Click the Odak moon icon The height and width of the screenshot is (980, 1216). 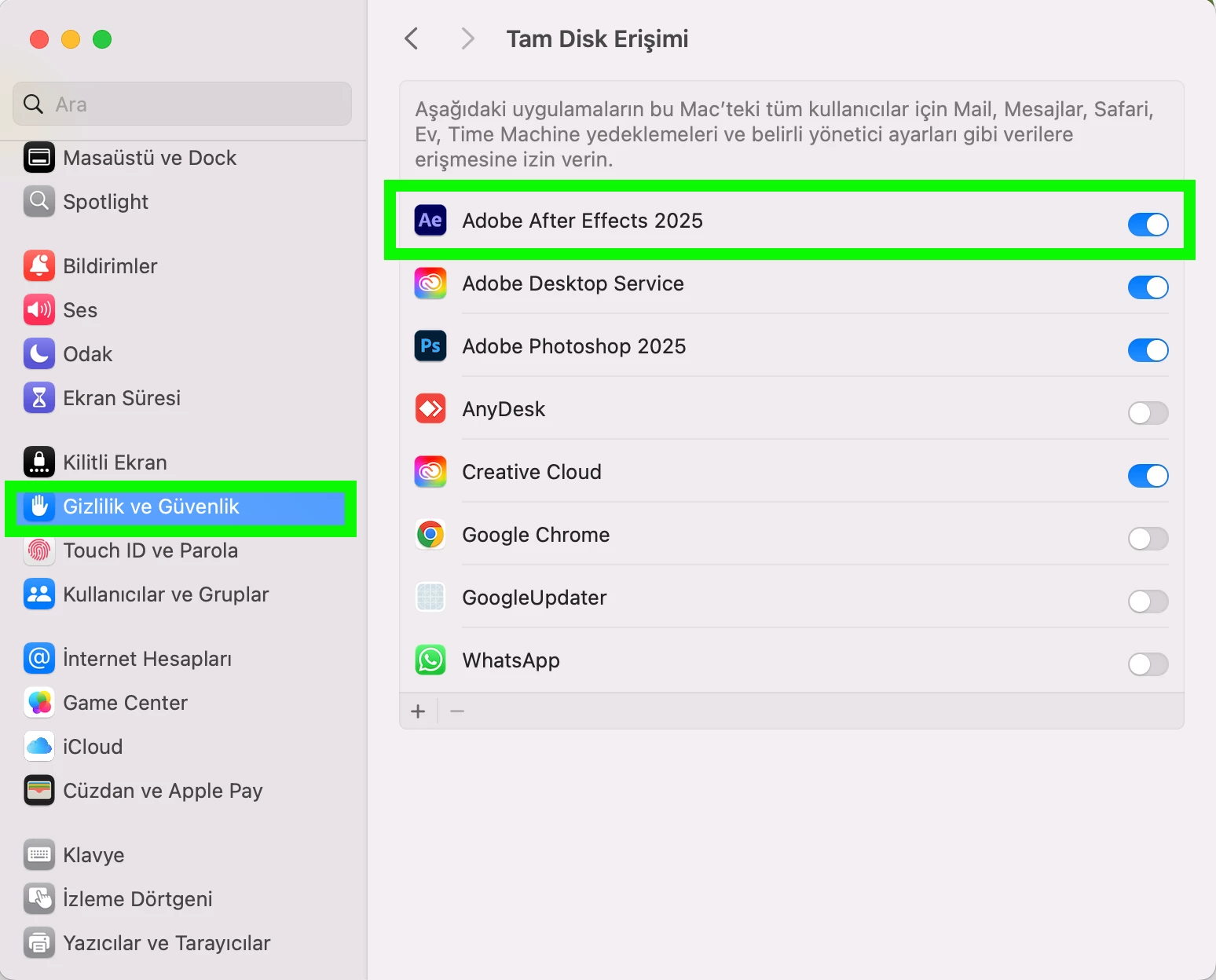click(x=39, y=354)
